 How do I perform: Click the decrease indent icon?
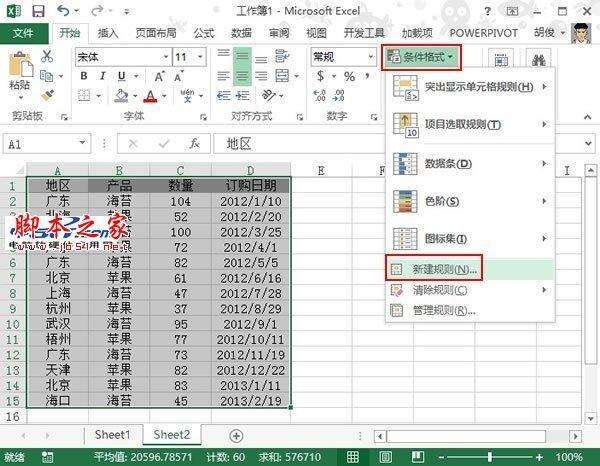tap(223, 95)
